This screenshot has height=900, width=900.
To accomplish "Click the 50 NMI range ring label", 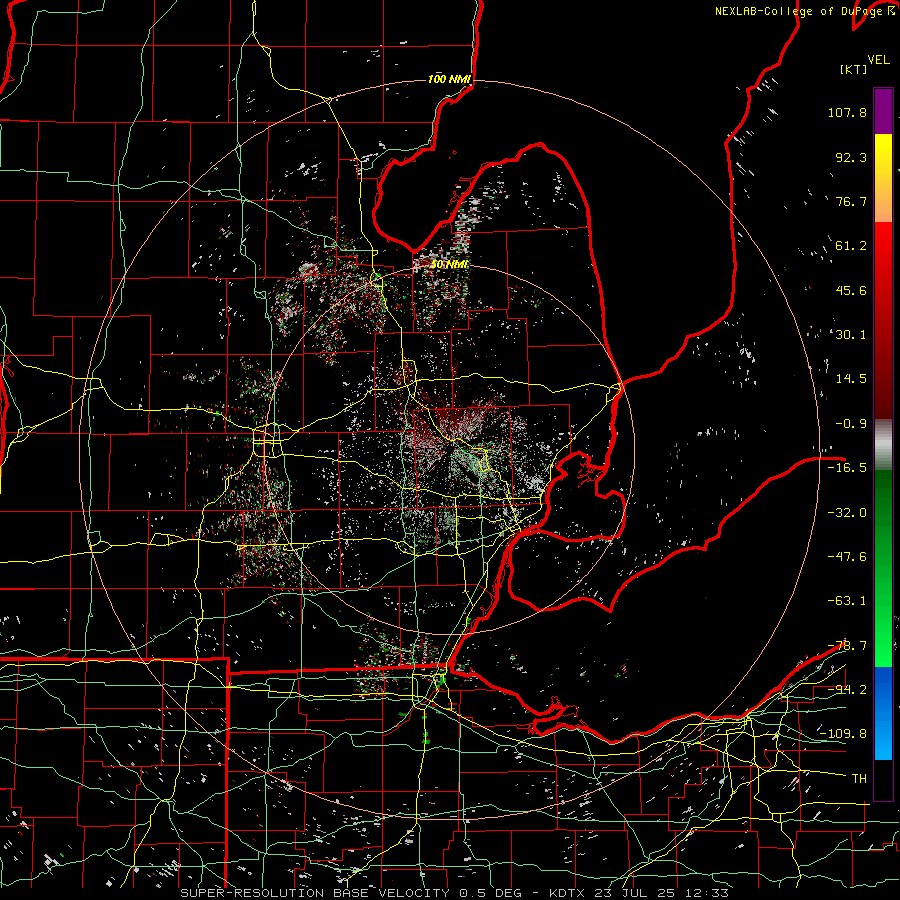I will click(449, 265).
